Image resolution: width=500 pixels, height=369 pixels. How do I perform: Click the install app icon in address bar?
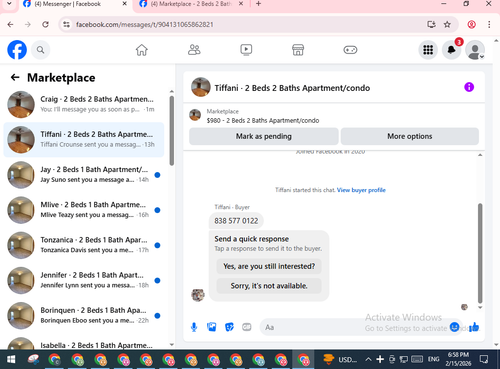click(431, 24)
